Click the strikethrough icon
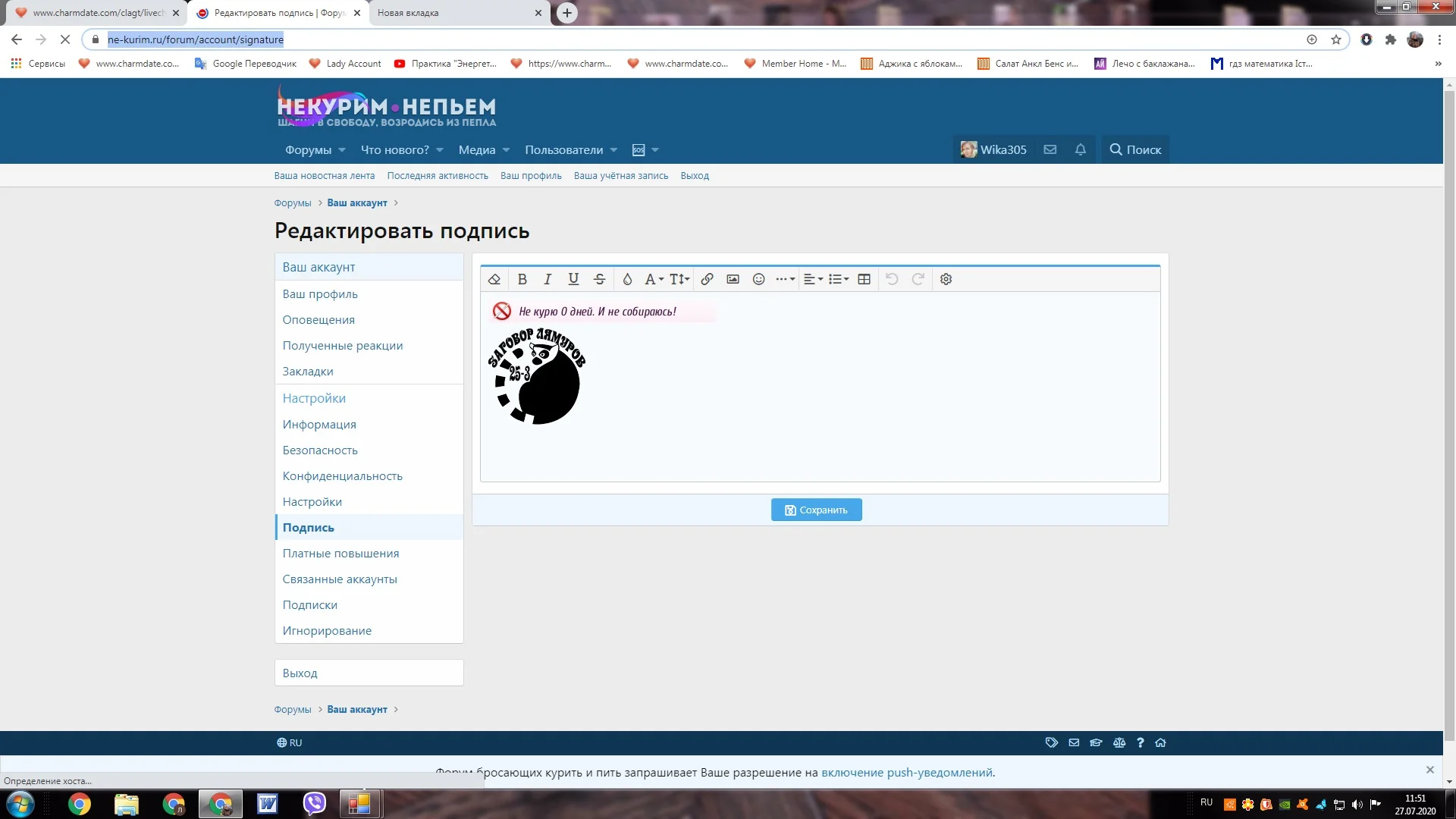The image size is (1456, 819). 599,279
